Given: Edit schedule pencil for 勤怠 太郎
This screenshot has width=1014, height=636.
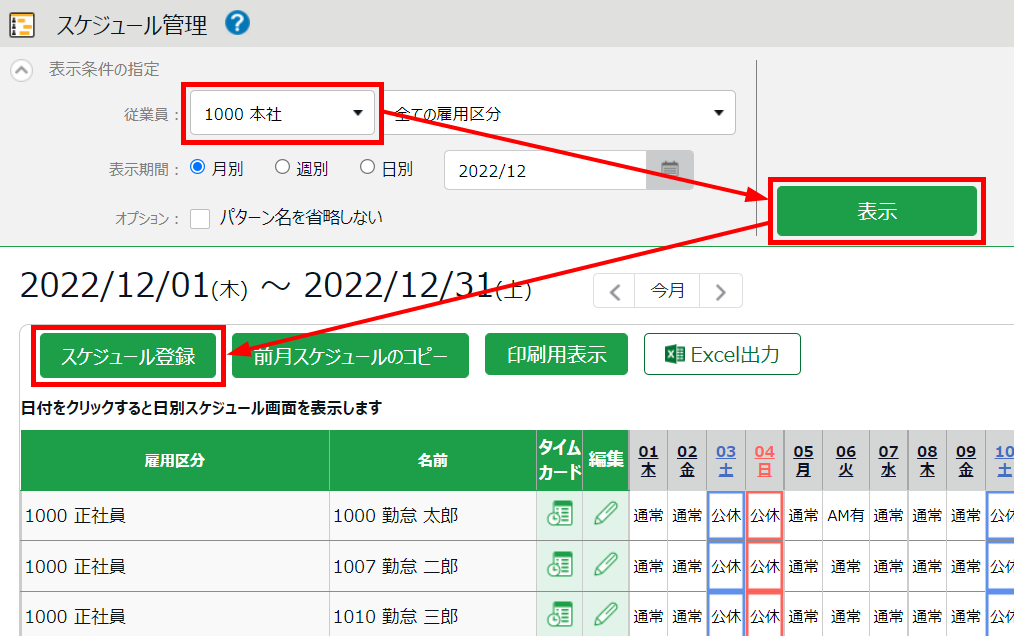Looking at the screenshot, I should [605, 515].
